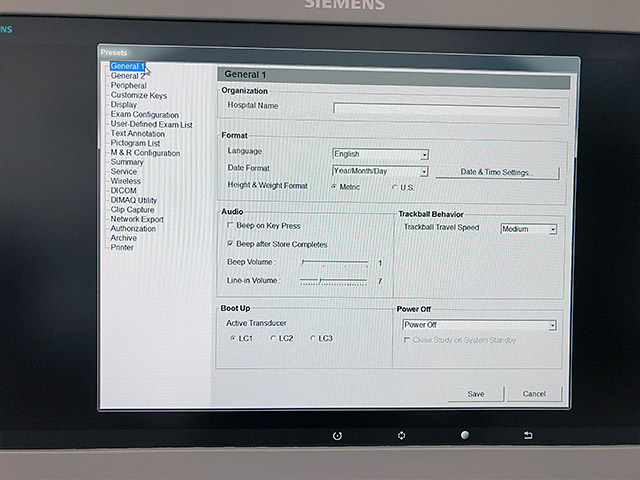Click the Hospital Name input field
Image resolution: width=640 pixels, height=480 pixels.
(x=447, y=109)
